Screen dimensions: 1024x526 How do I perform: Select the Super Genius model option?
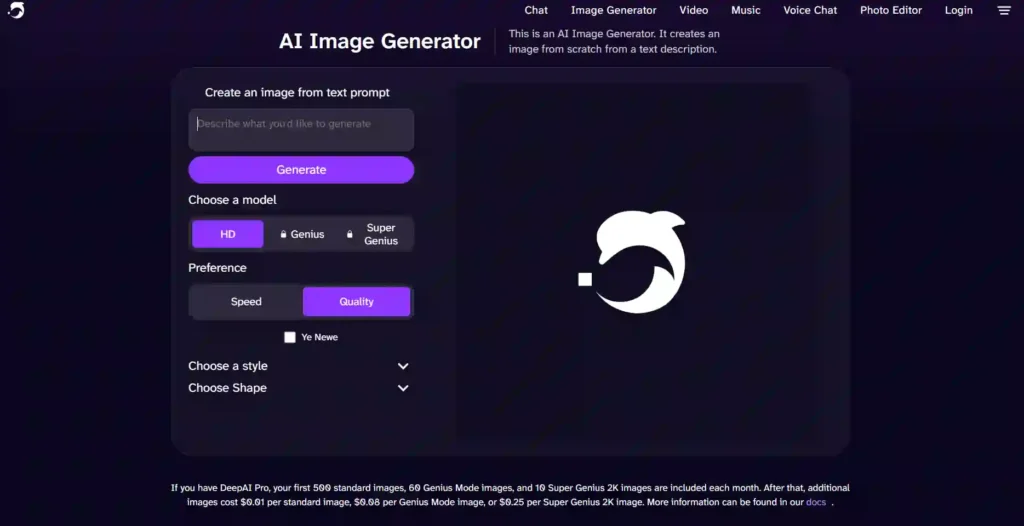coord(375,234)
